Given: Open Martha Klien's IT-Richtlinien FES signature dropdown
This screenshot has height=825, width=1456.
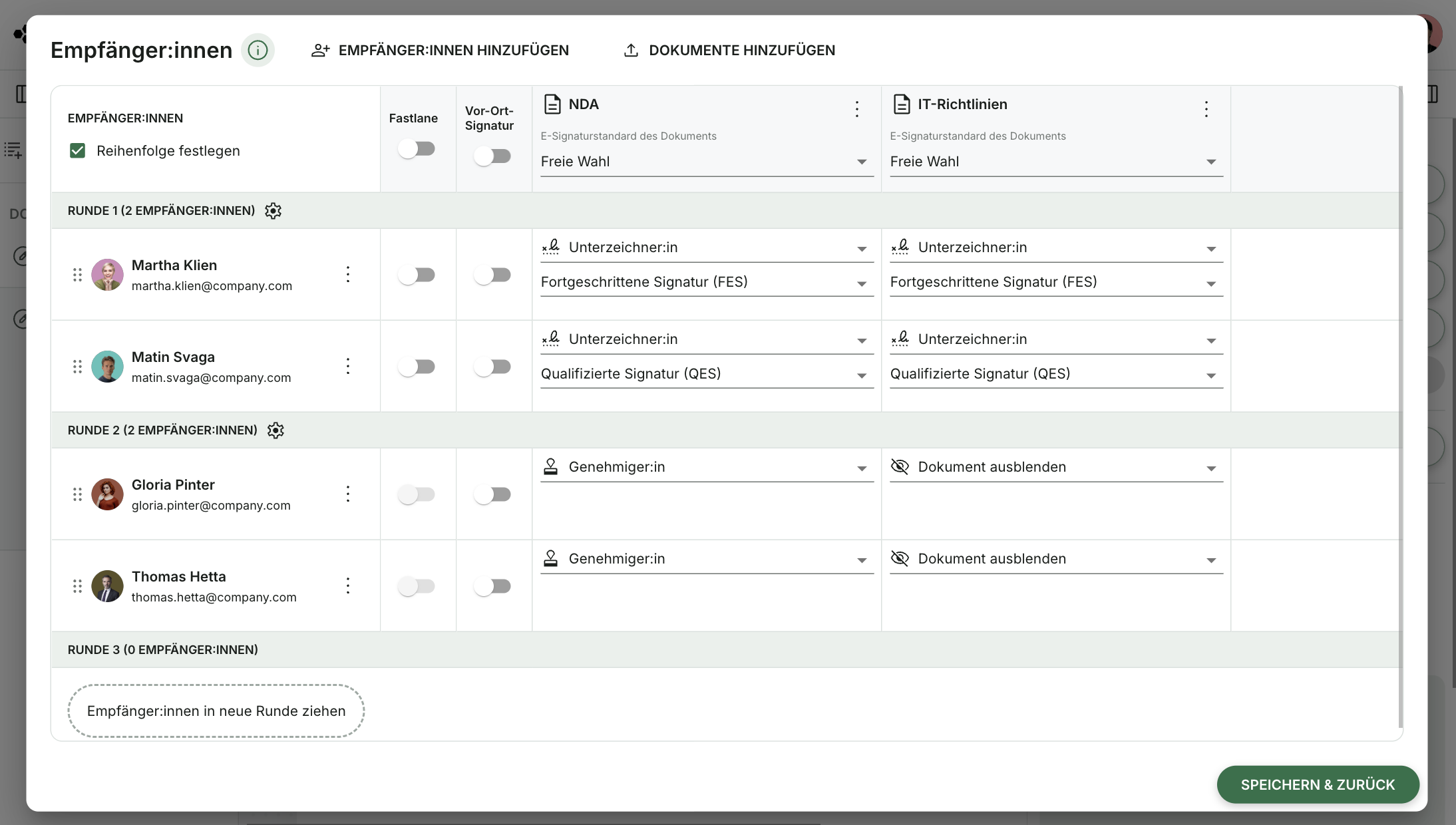Looking at the screenshot, I should click(1056, 282).
